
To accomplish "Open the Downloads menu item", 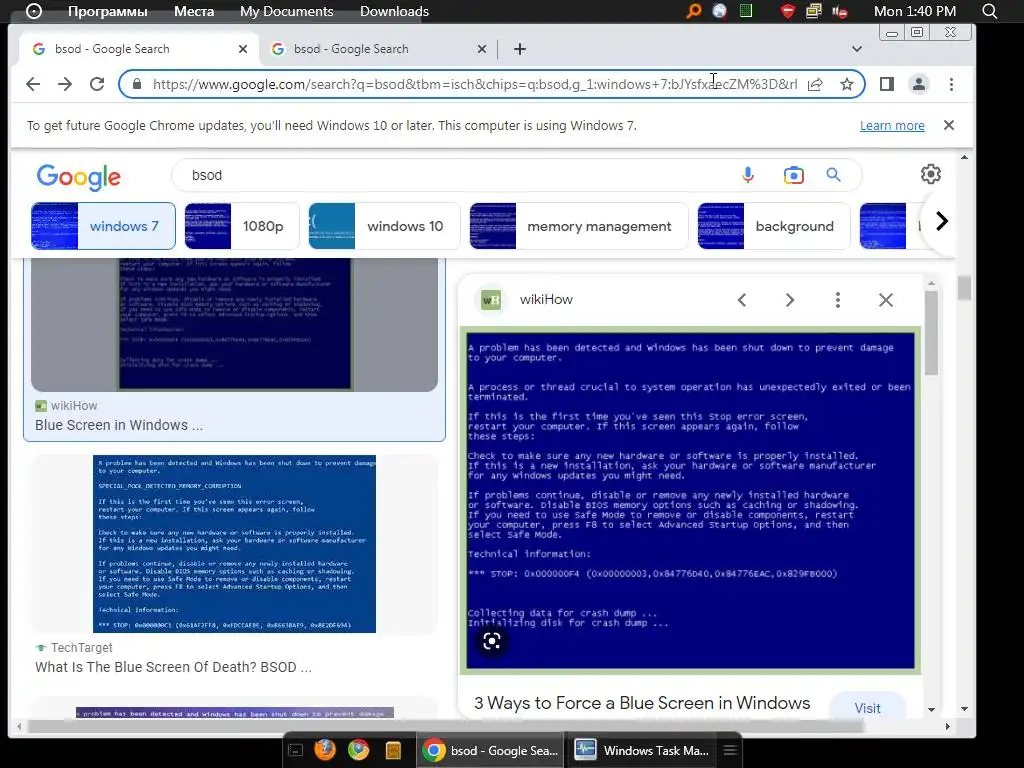I will tap(394, 11).
